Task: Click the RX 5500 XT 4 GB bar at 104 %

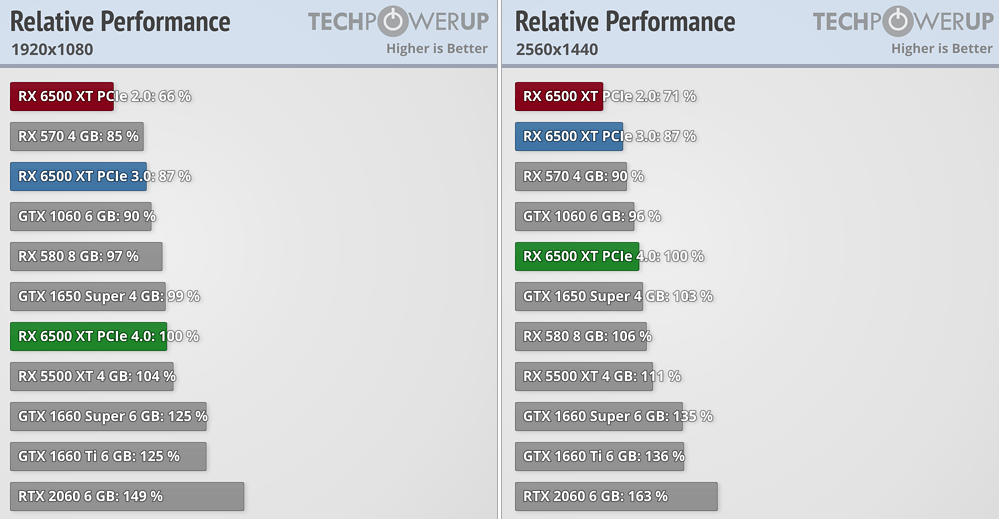Action: coord(92,376)
